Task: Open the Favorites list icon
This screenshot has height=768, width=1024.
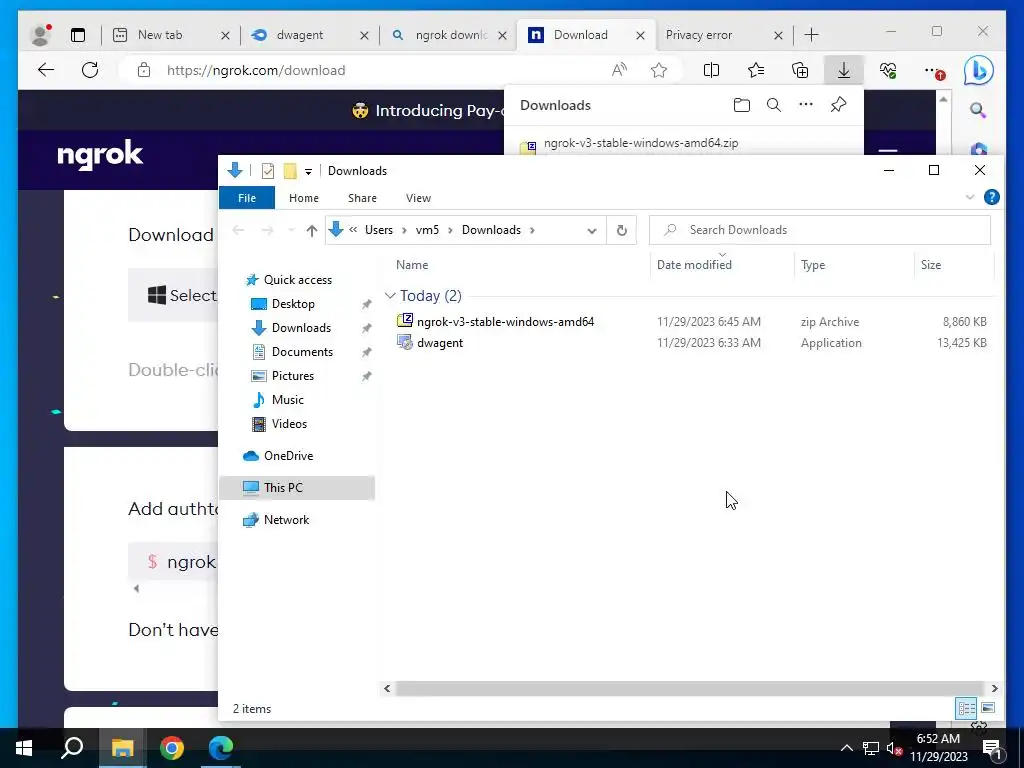Action: point(756,71)
